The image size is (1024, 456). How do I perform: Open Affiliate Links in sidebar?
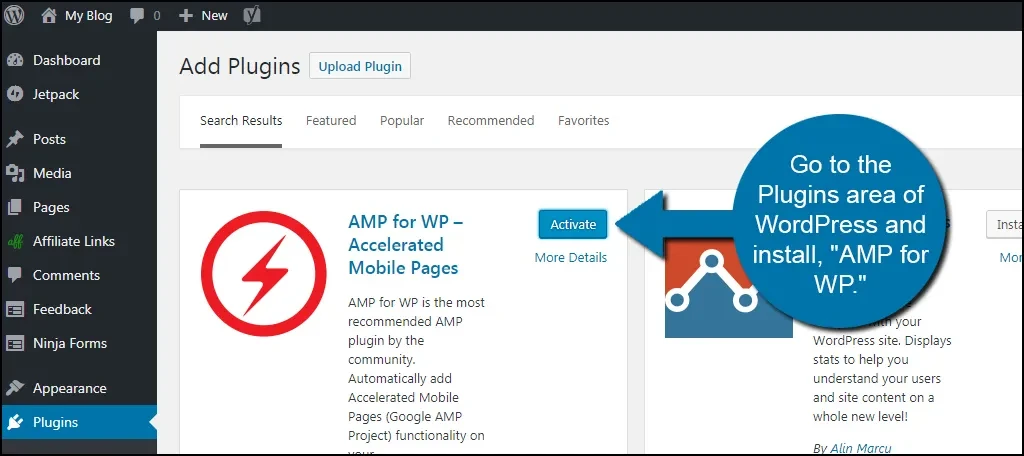73,241
